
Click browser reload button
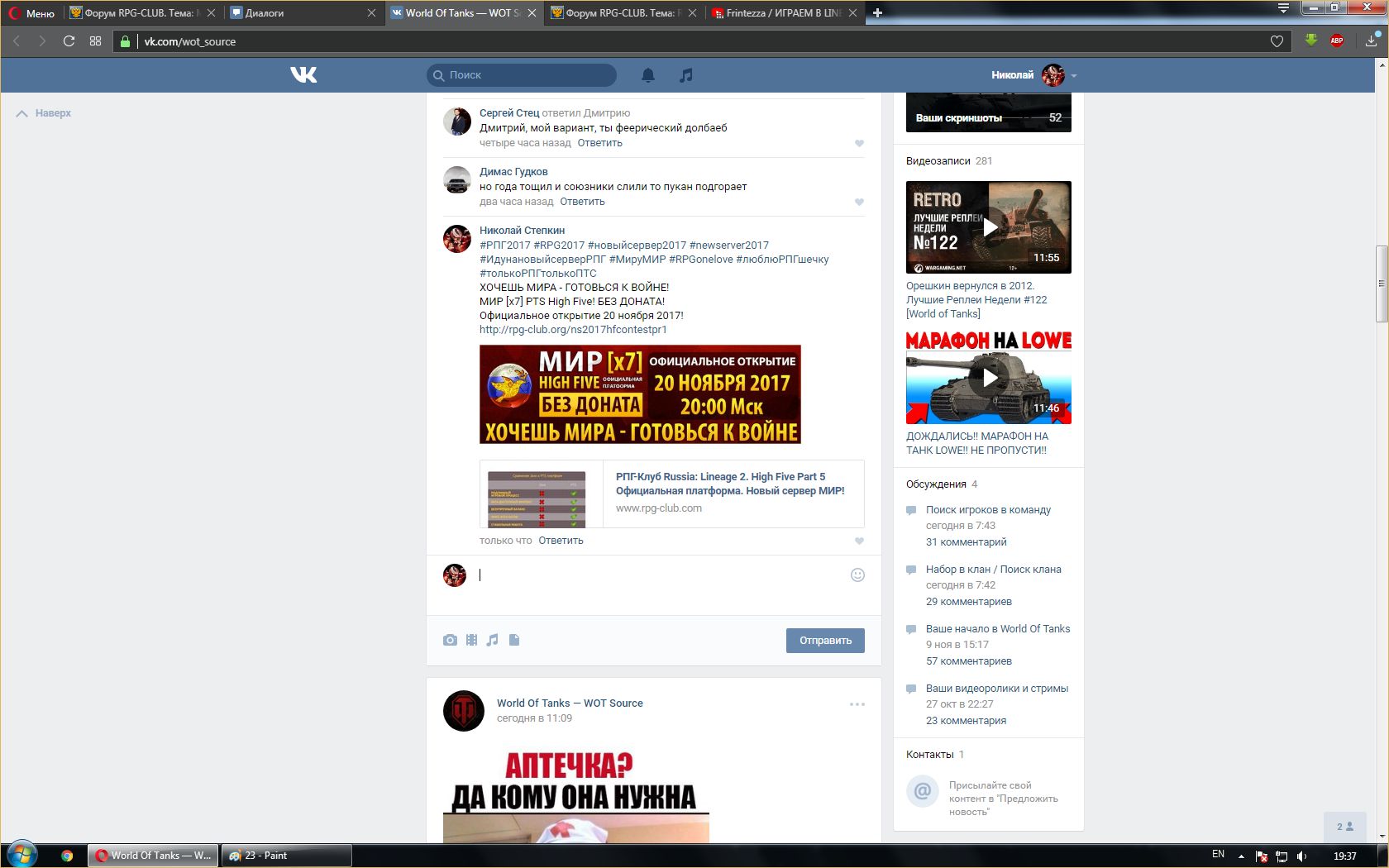click(x=69, y=41)
